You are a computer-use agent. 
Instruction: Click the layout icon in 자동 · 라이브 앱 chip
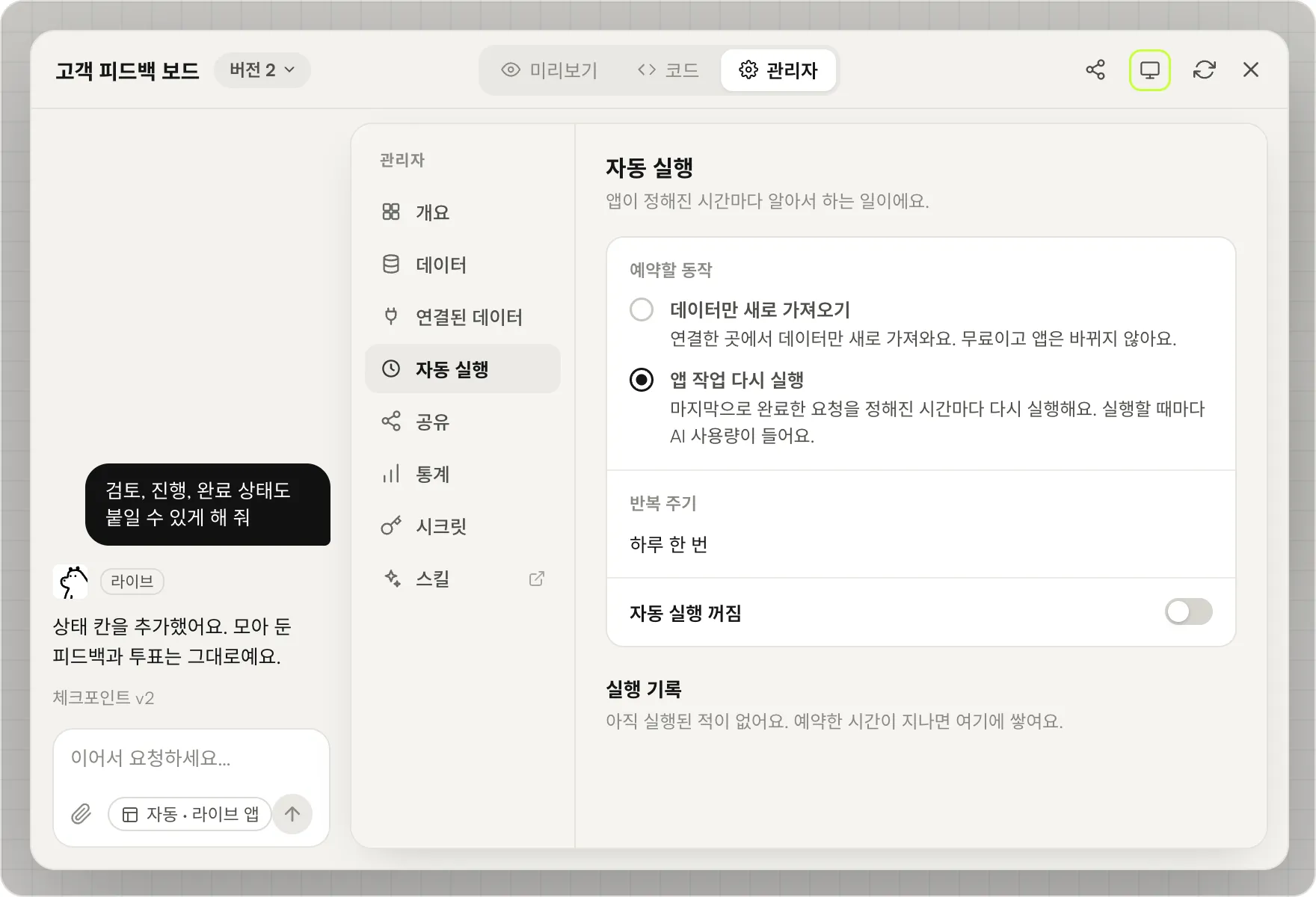coord(130,814)
